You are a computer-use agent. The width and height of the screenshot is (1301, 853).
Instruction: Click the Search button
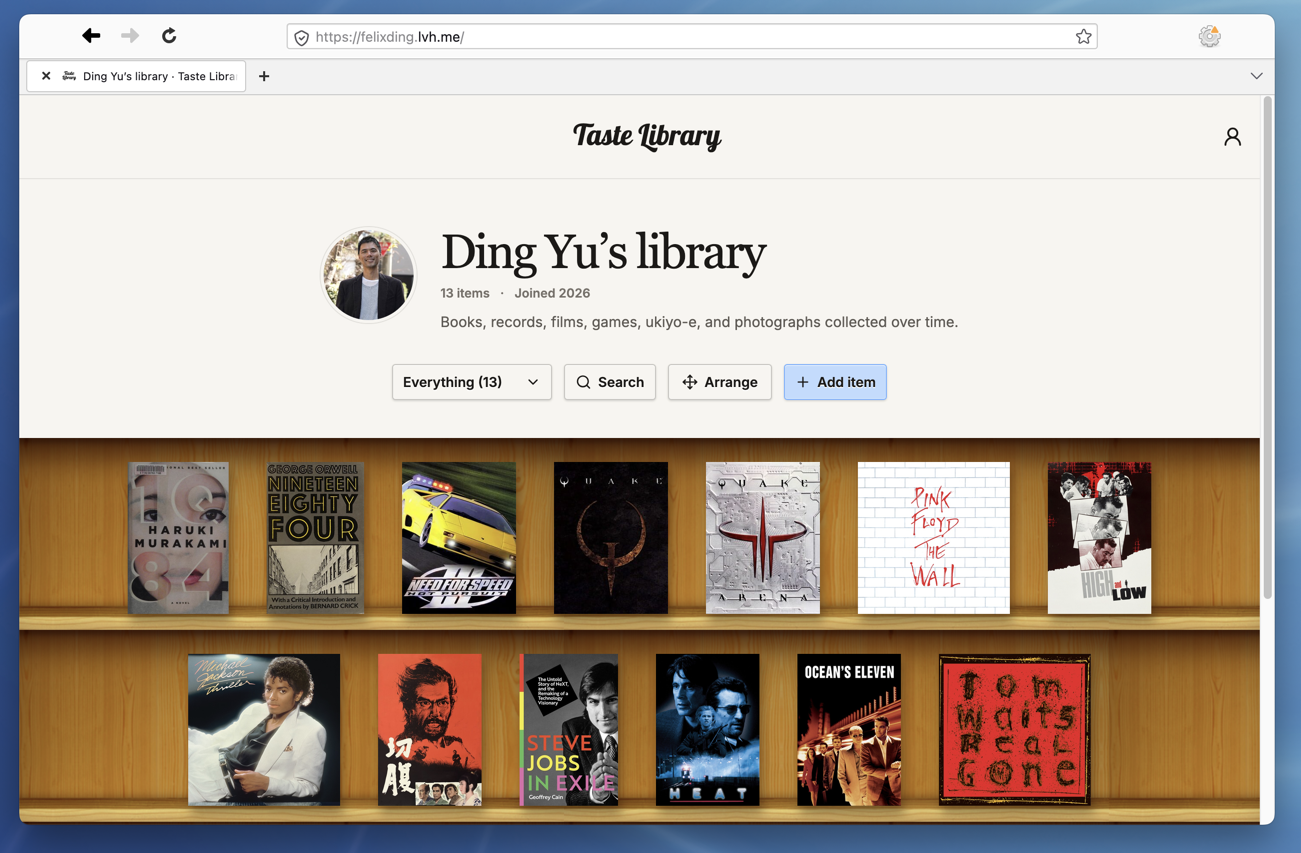[610, 382]
